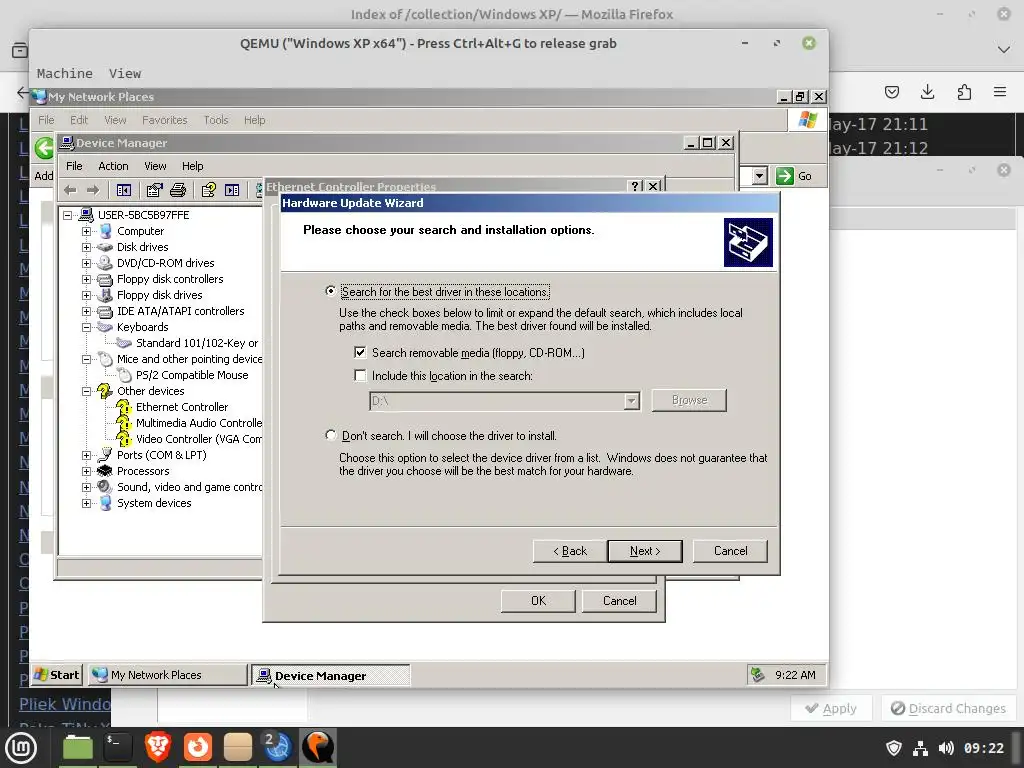Expand the Disk drives node

[x=86, y=247]
